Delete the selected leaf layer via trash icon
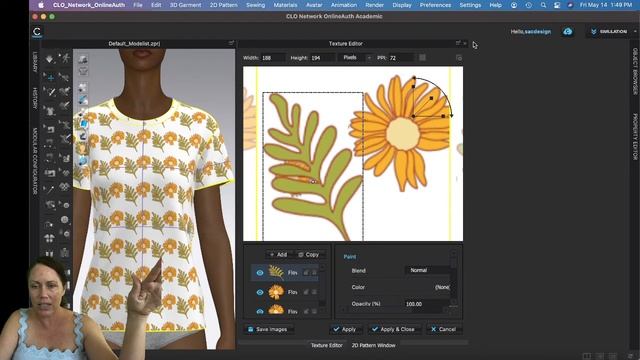The width and height of the screenshot is (640, 360). 314,272
